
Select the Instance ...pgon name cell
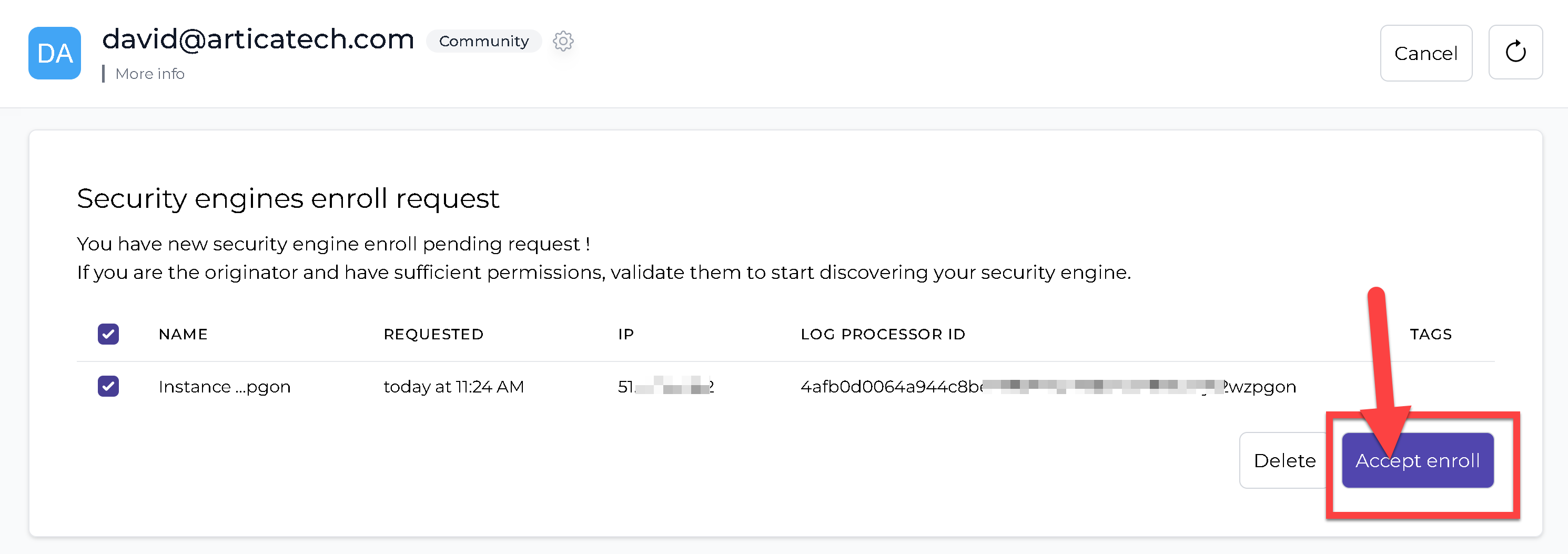[224, 387]
